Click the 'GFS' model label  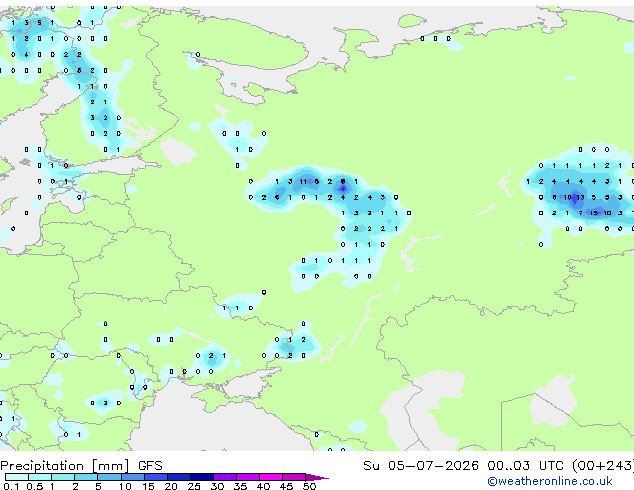[150, 466]
